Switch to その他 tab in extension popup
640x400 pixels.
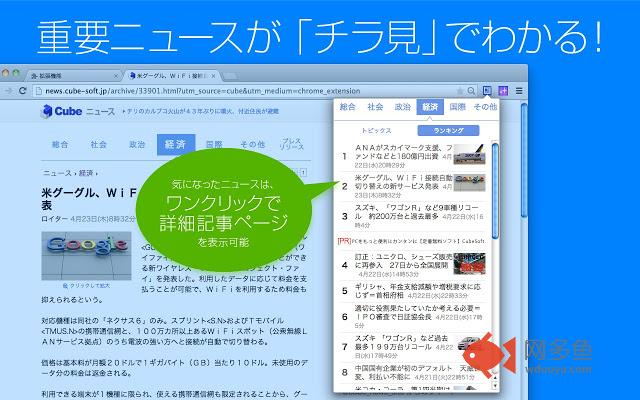pyautogui.click(x=485, y=107)
